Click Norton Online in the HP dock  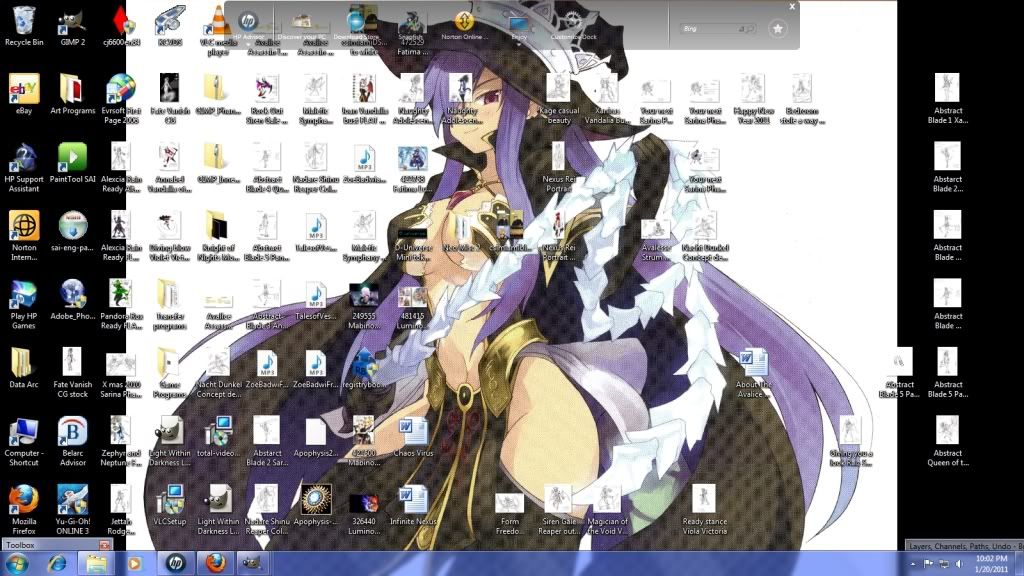[463, 24]
